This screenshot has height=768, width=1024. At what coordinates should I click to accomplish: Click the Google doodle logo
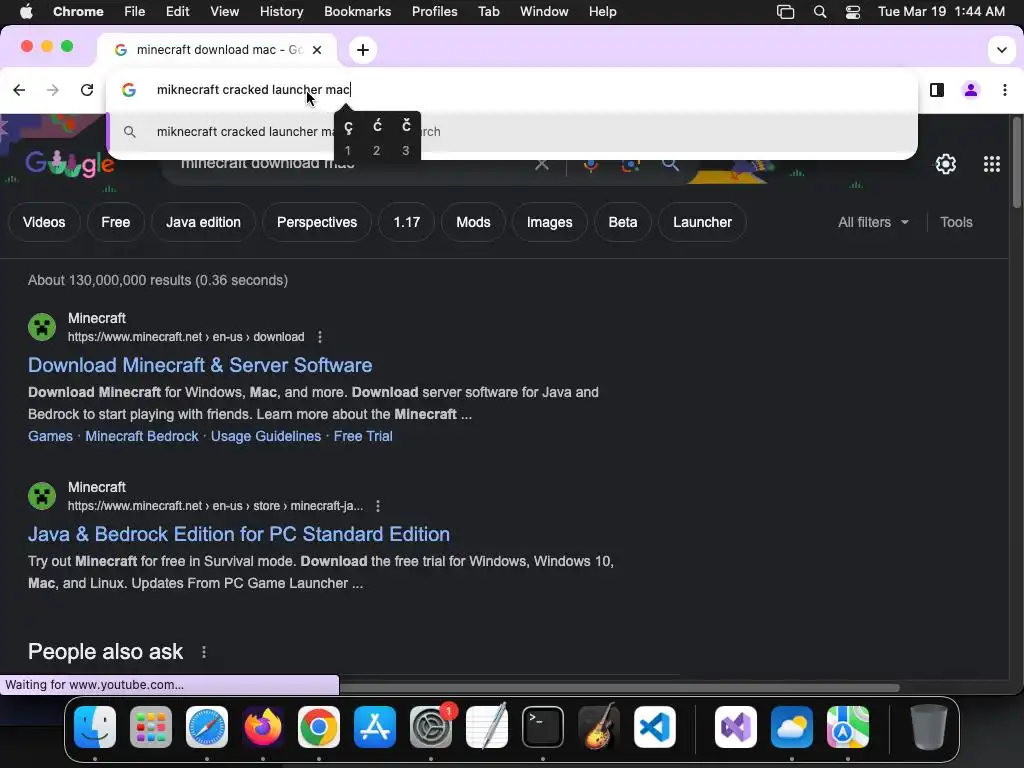click(70, 165)
